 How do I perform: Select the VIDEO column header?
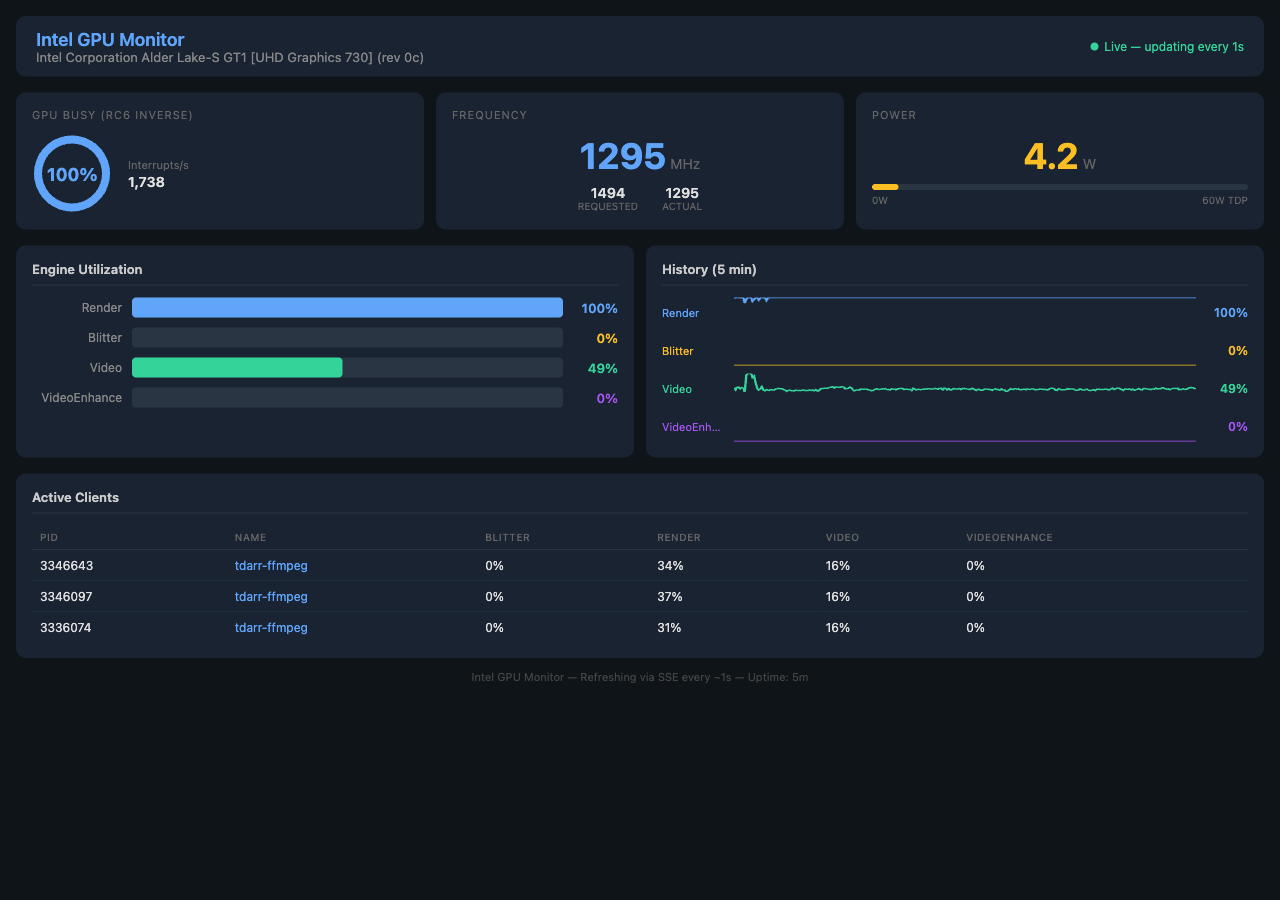coord(842,537)
